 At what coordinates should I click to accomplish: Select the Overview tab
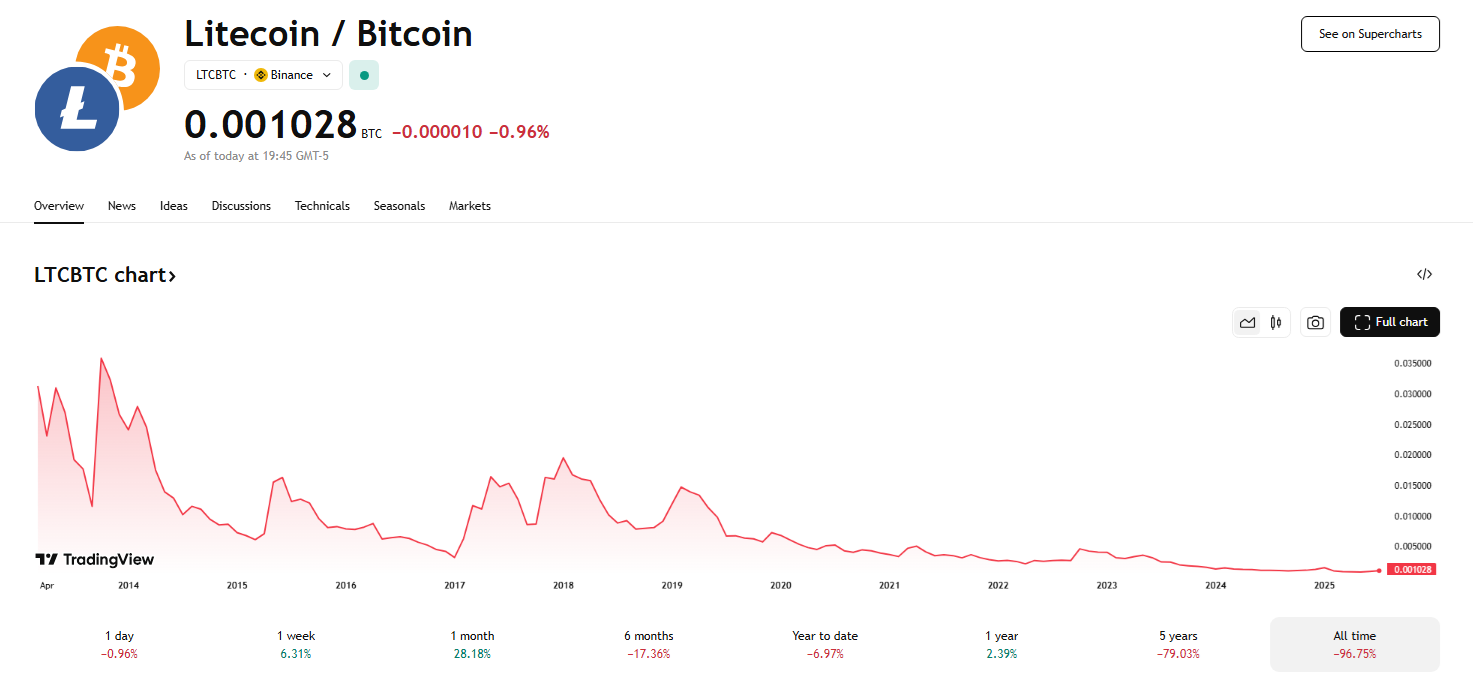coord(59,206)
